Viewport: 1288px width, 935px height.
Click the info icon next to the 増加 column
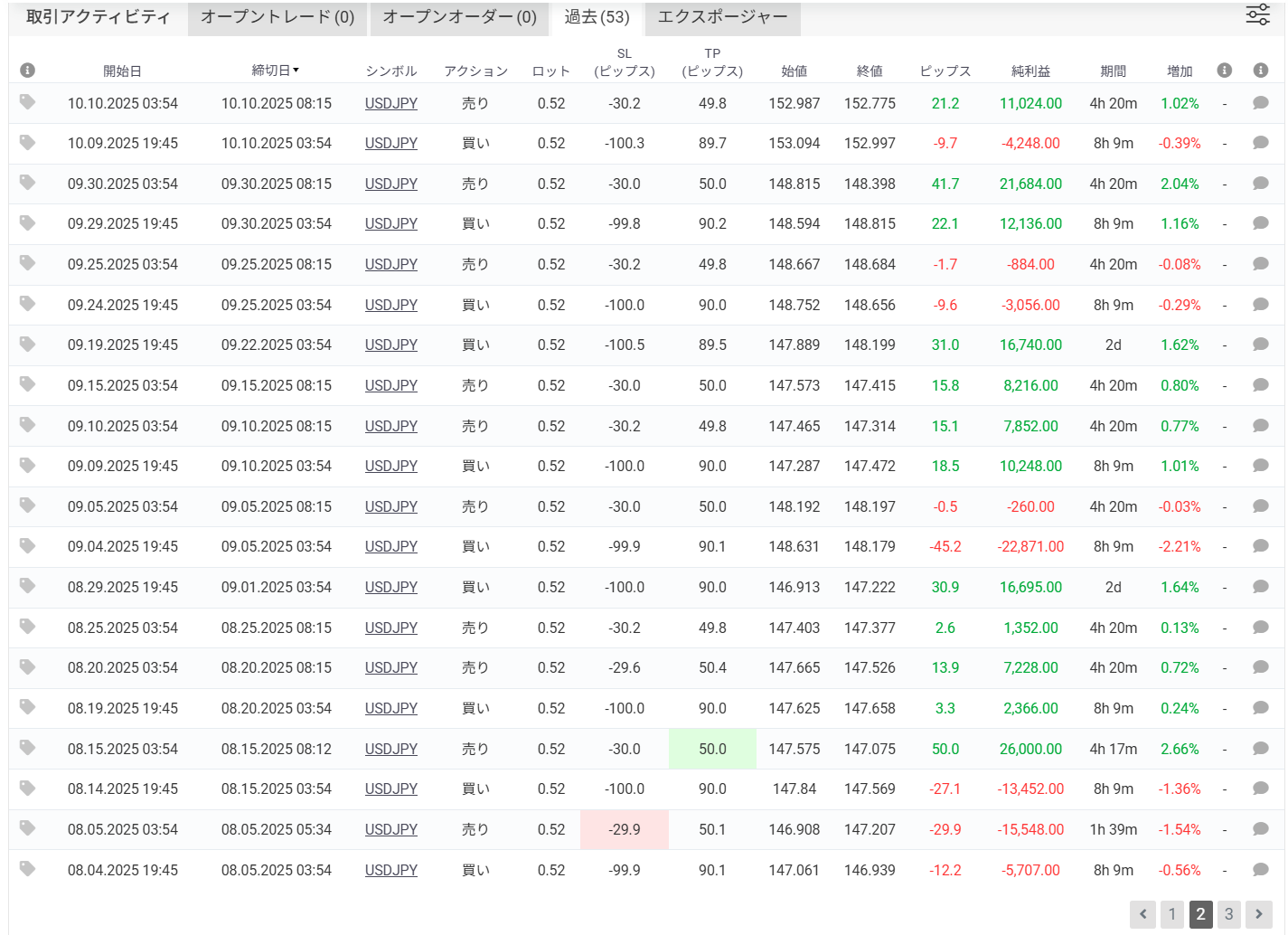[x=1226, y=69]
